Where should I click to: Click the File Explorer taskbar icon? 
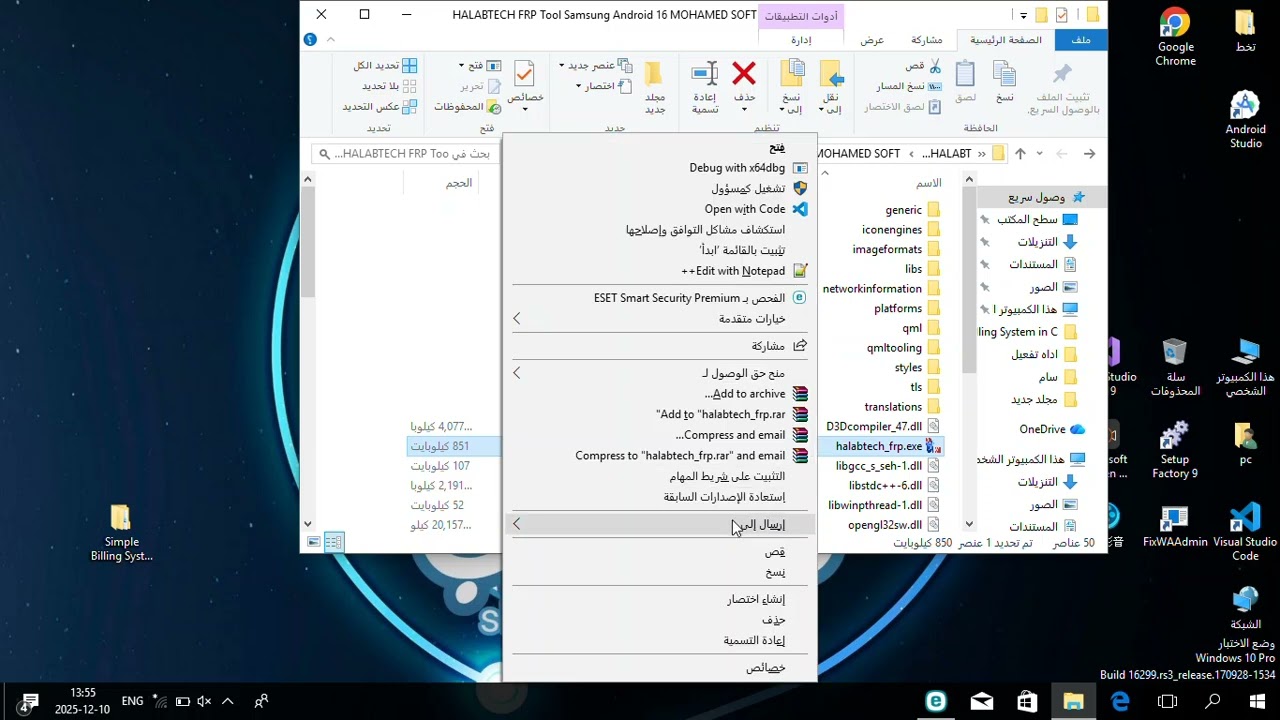coord(1073,701)
